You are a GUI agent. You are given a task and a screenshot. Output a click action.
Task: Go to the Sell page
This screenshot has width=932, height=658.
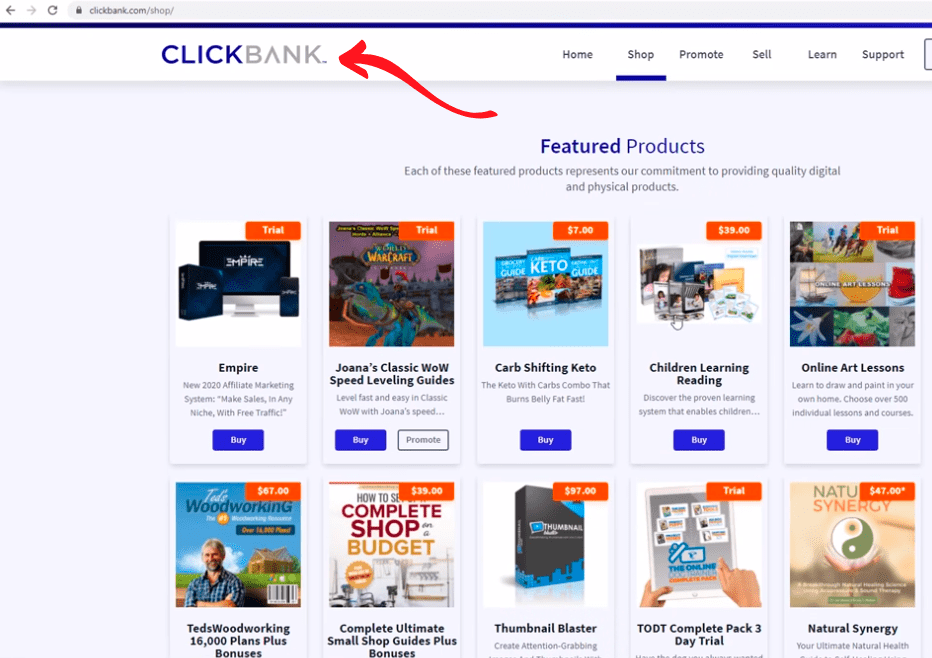tap(761, 54)
